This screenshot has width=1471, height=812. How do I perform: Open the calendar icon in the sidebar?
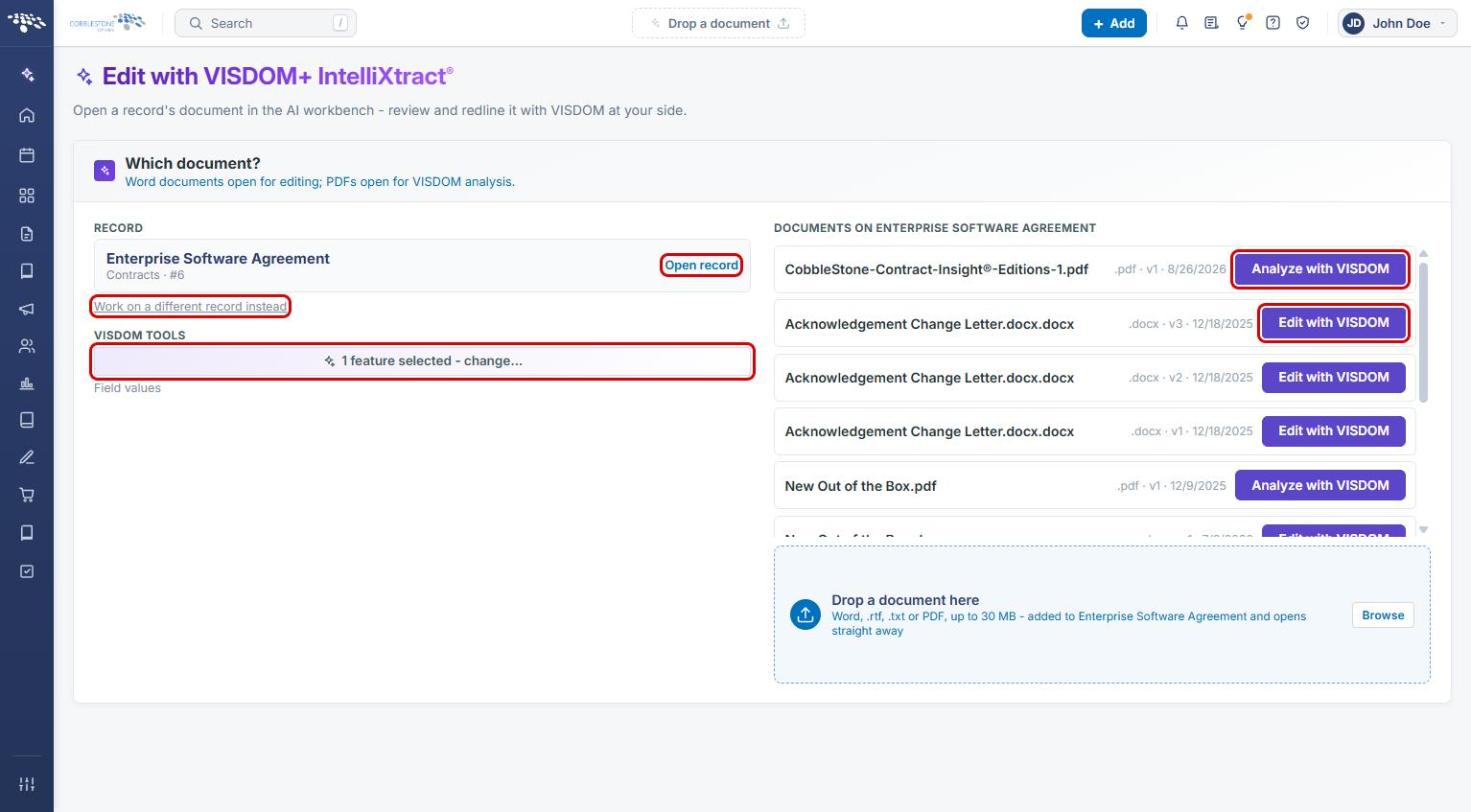(x=27, y=155)
